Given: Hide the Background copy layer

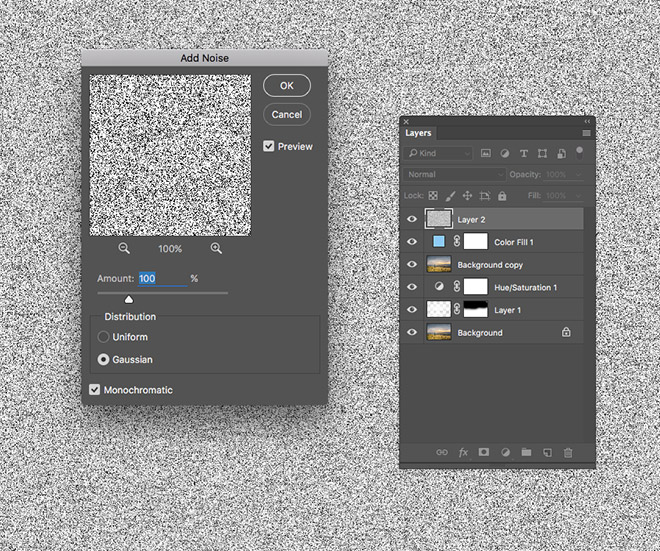Looking at the screenshot, I should 412,265.
